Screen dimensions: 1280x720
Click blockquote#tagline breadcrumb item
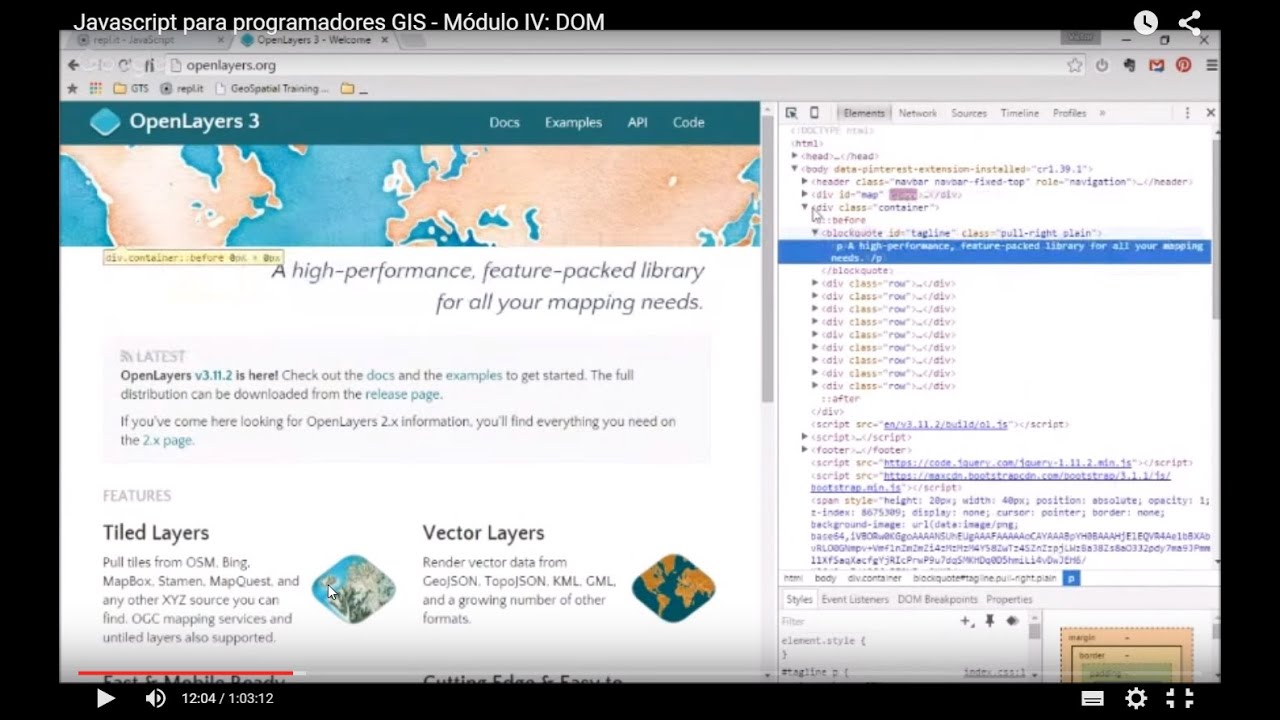pyautogui.click(x=985, y=578)
